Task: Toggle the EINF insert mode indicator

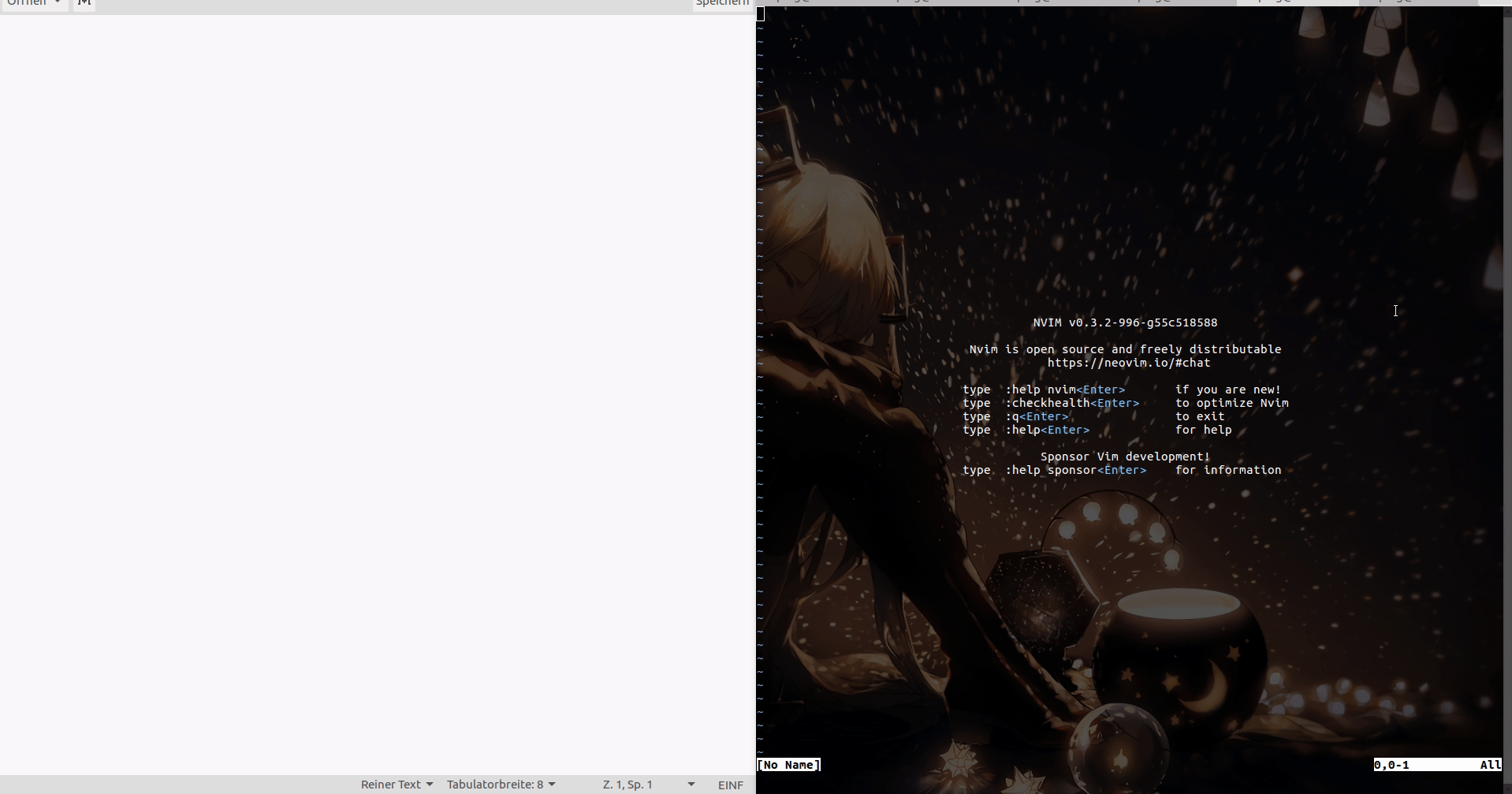Action: coord(731,785)
